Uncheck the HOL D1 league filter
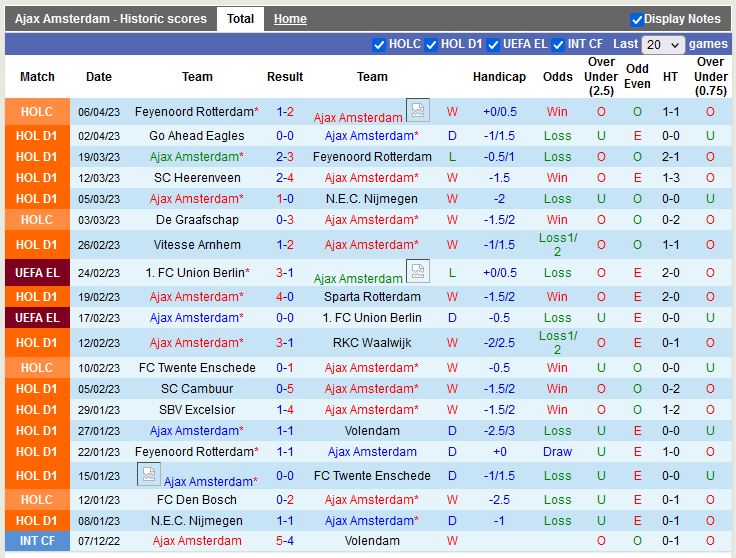Image resolution: width=736 pixels, height=558 pixels. click(431, 44)
